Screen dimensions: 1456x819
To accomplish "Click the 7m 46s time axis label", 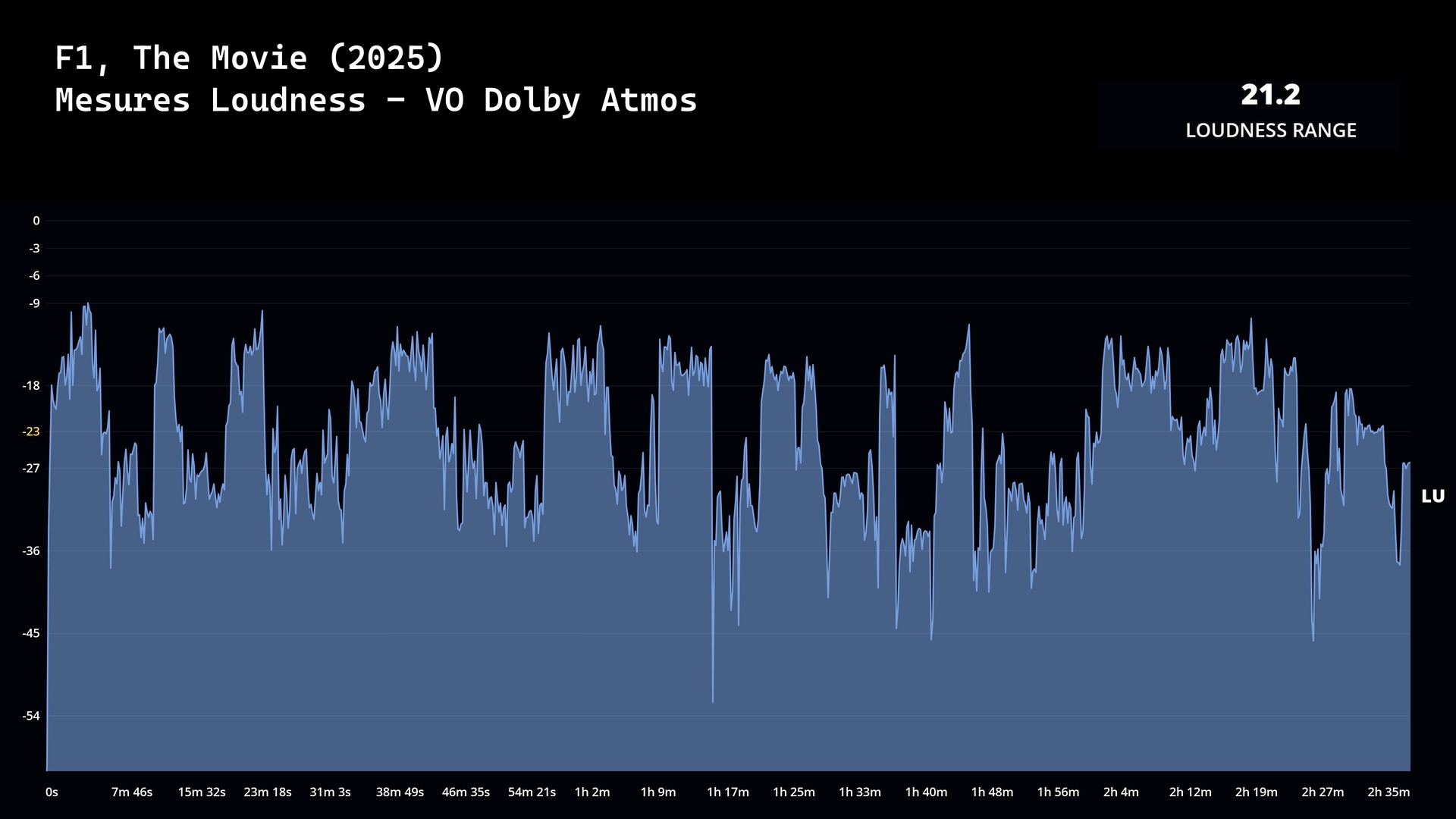I will tap(132, 792).
